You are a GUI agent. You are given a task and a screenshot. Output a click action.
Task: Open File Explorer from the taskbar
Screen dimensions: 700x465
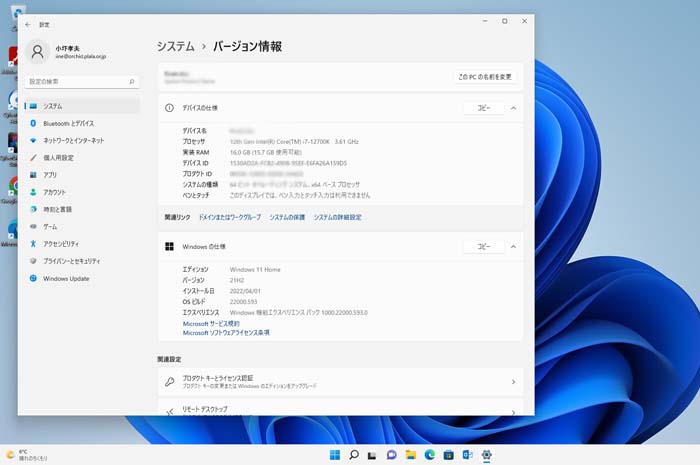pos(411,455)
